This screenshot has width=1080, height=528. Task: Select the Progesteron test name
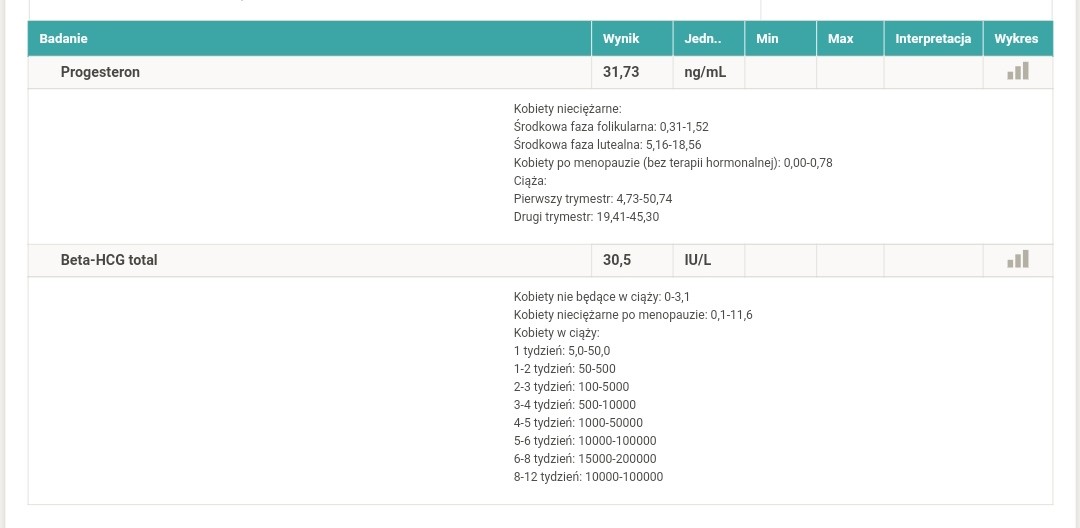pyautogui.click(x=100, y=73)
